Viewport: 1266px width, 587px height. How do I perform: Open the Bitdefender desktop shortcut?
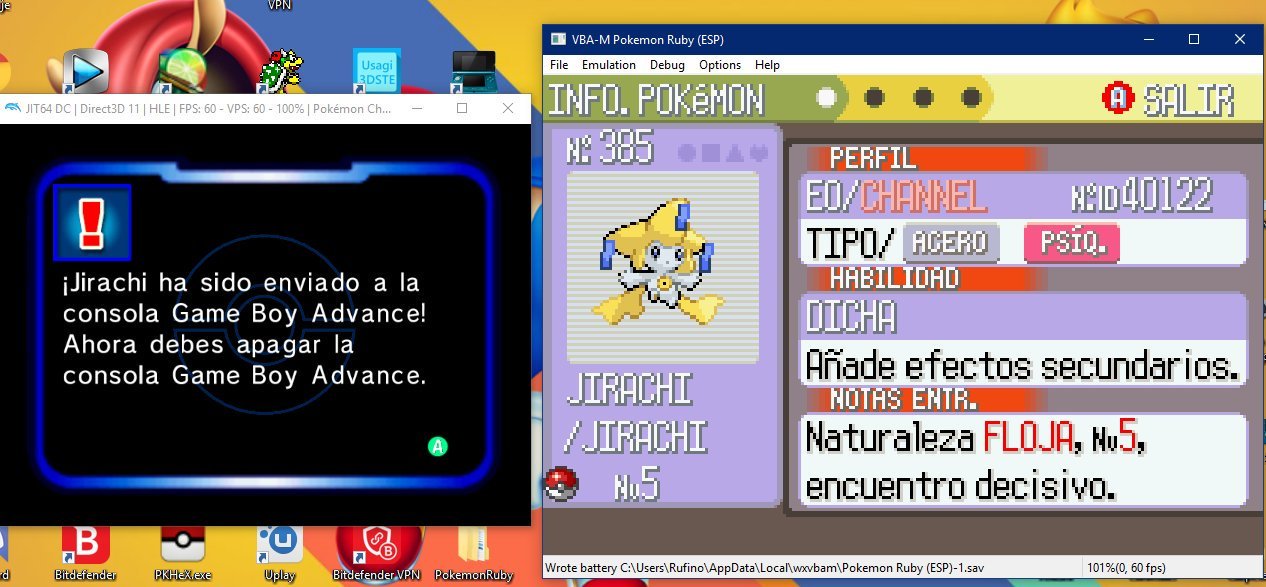click(x=85, y=553)
